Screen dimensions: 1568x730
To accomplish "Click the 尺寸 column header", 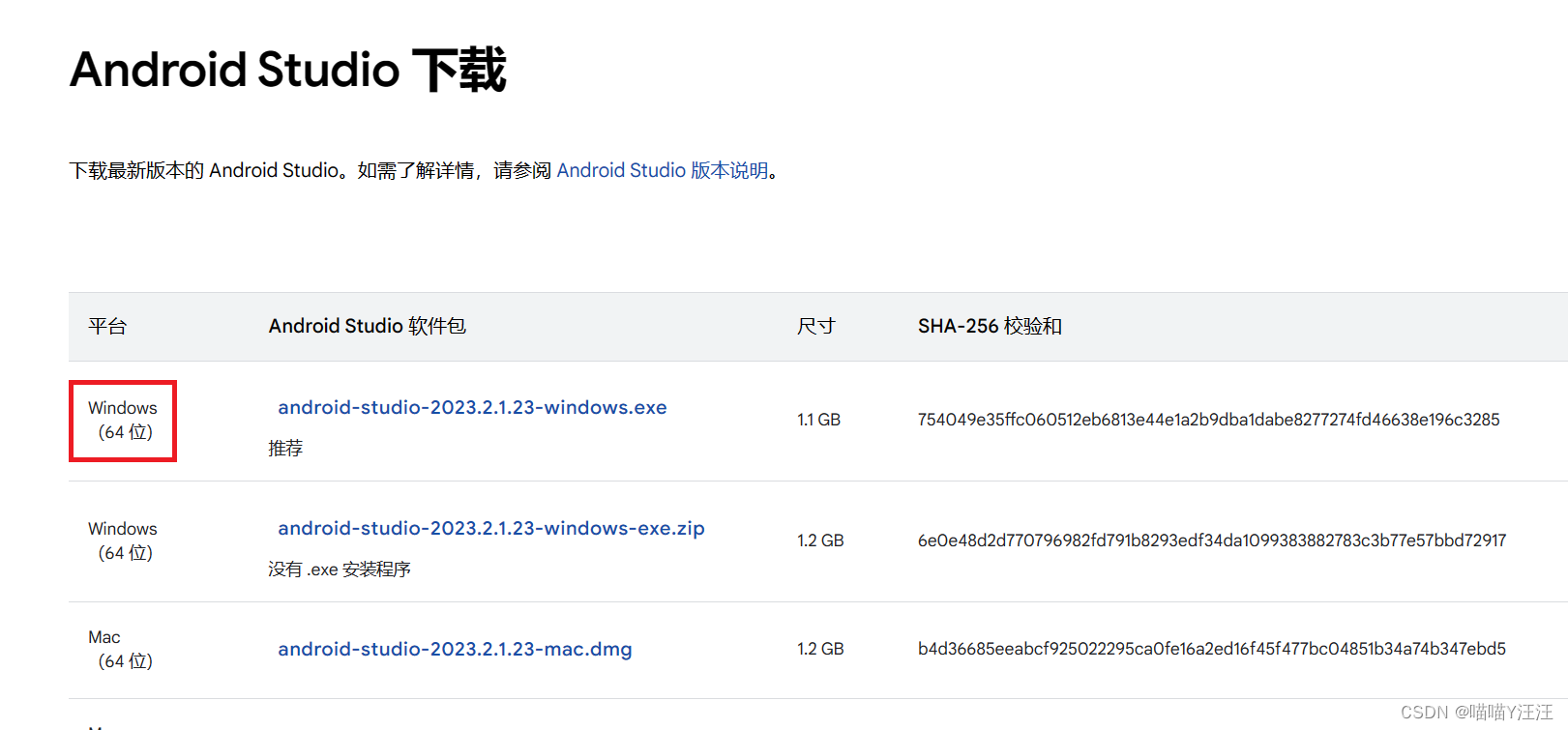I will 815,326.
